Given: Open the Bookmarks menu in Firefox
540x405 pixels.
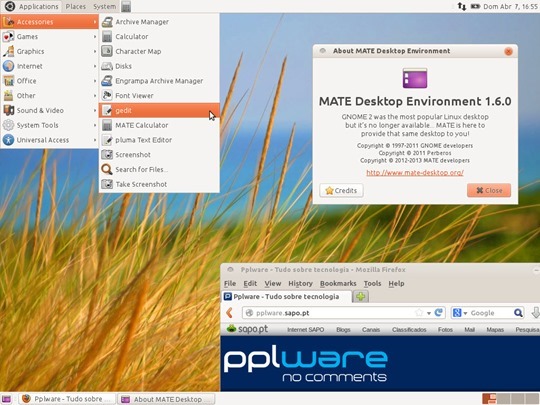Looking at the screenshot, I should click(338, 283).
